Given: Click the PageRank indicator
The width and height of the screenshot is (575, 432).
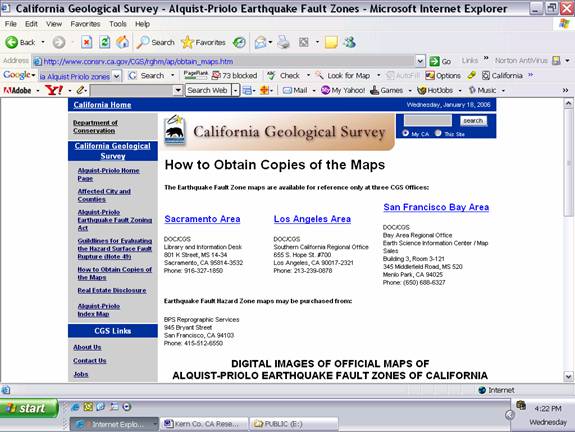Looking at the screenshot, I should pos(195,75).
